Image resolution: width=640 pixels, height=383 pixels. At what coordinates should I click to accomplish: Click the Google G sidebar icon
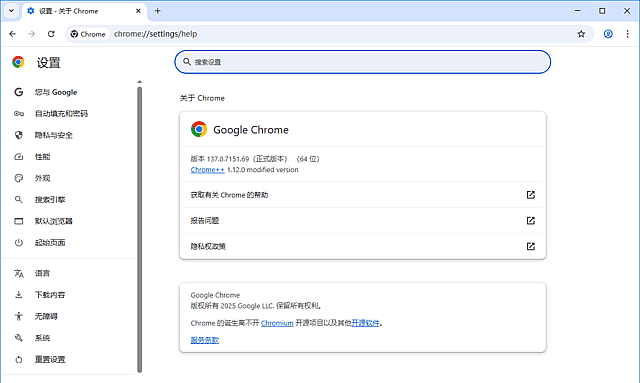click(x=19, y=92)
